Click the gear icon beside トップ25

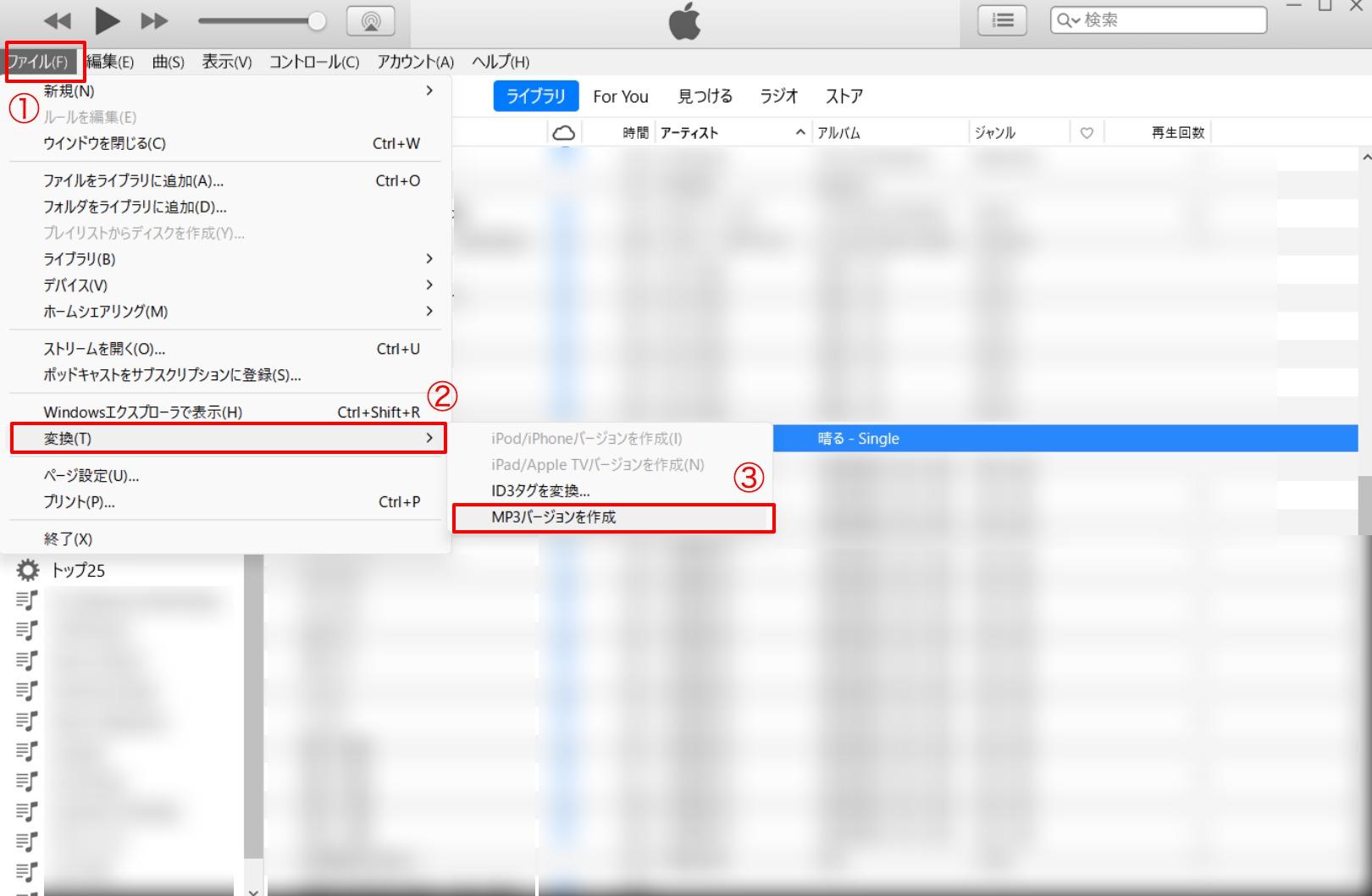[28, 570]
